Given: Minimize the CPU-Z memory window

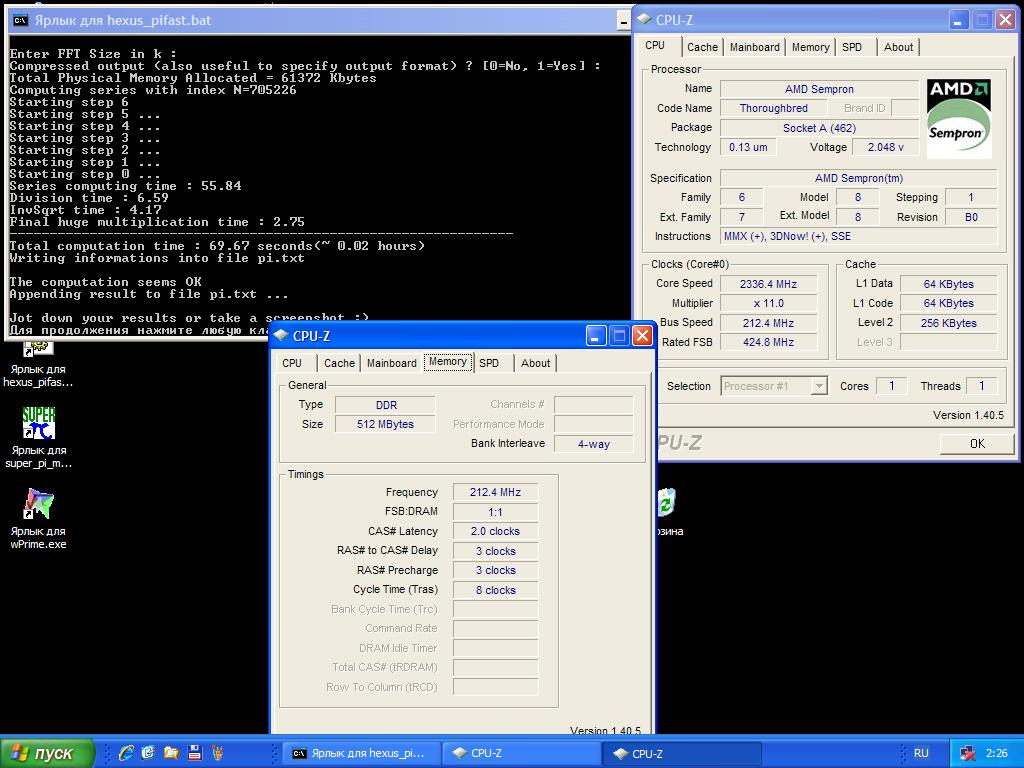Looking at the screenshot, I should tap(595, 336).
